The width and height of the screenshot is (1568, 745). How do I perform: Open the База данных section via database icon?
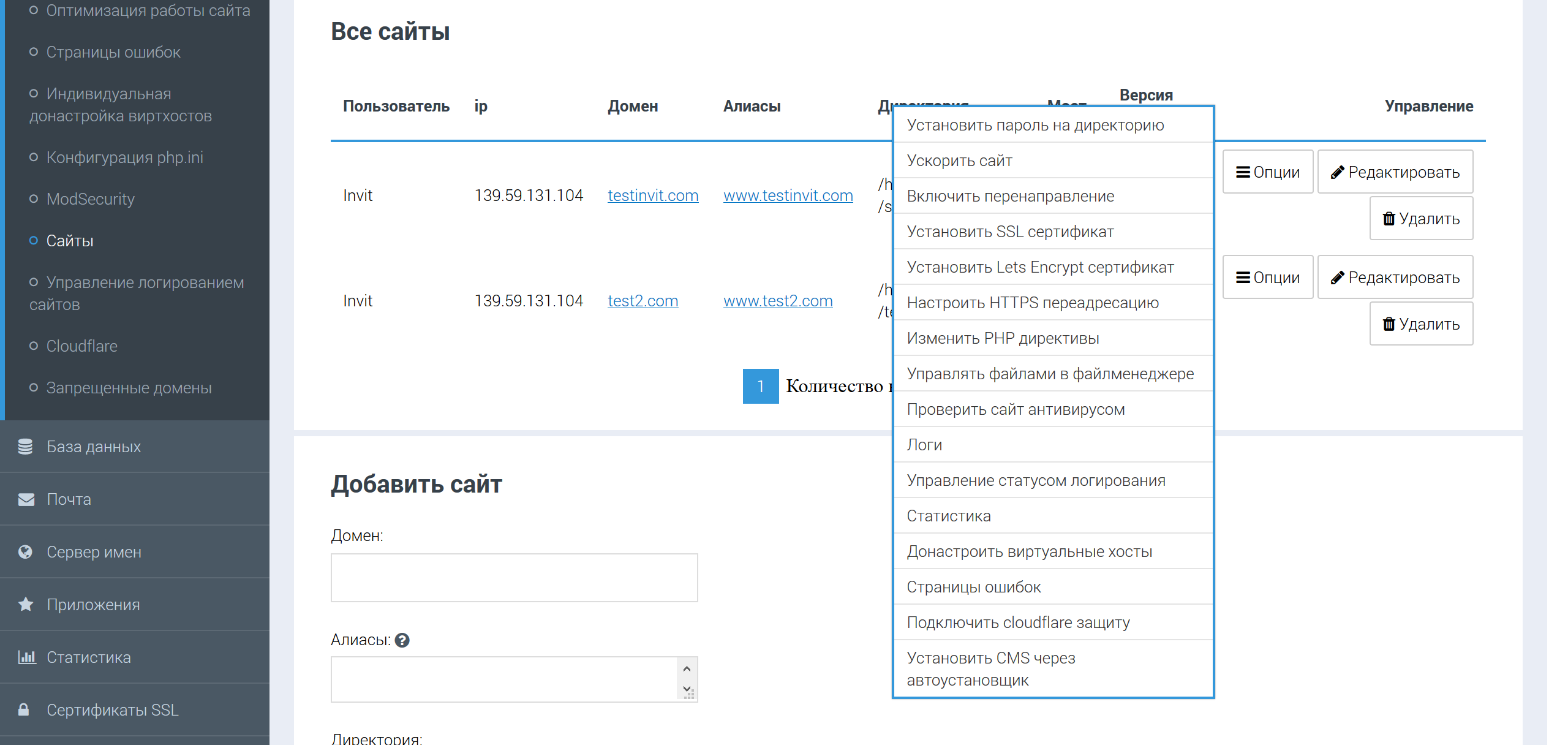point(26,447)
